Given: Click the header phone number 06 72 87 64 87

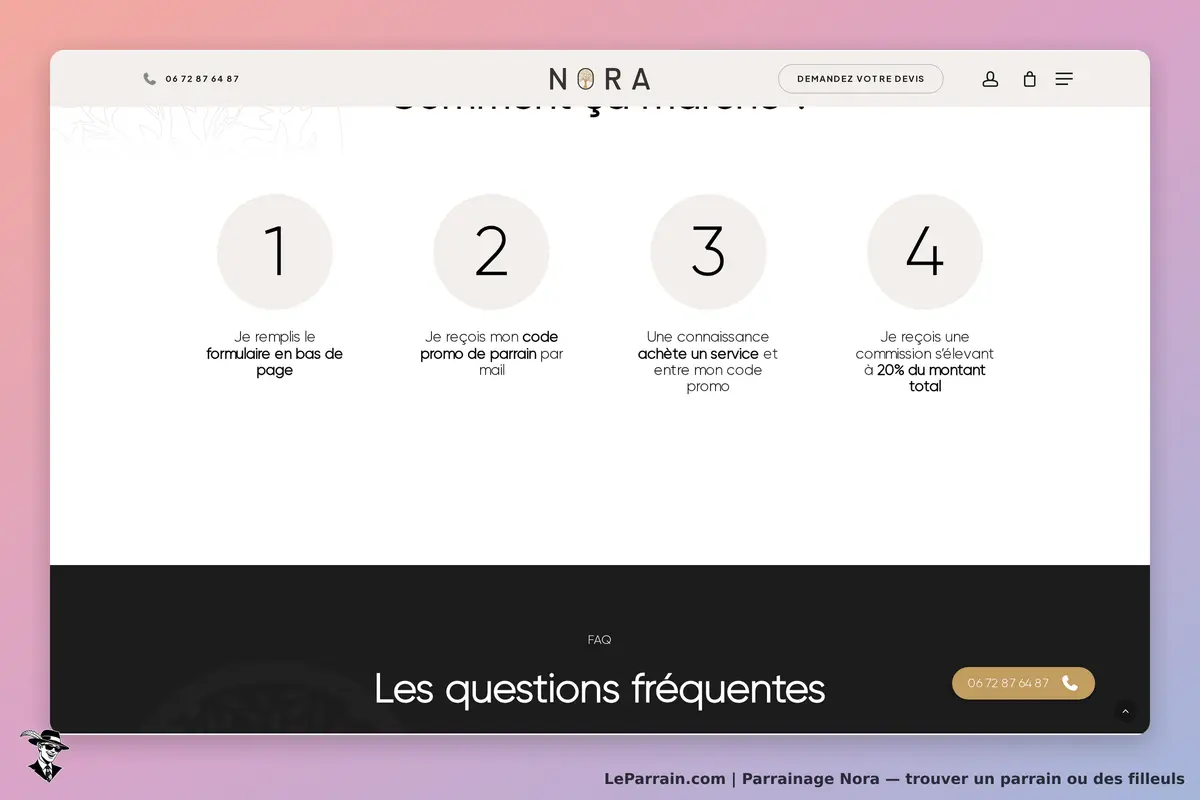Looking at the screenshot, I should click(x=202, y=79).
